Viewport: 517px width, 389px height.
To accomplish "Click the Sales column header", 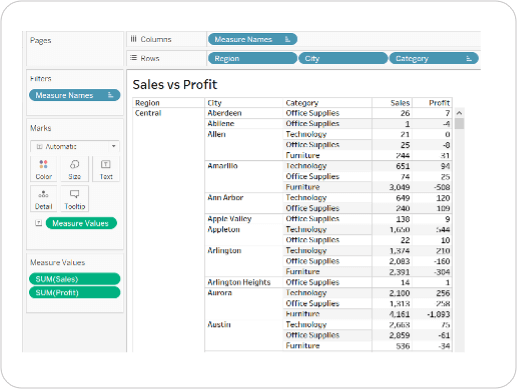I will pos(400,103).
